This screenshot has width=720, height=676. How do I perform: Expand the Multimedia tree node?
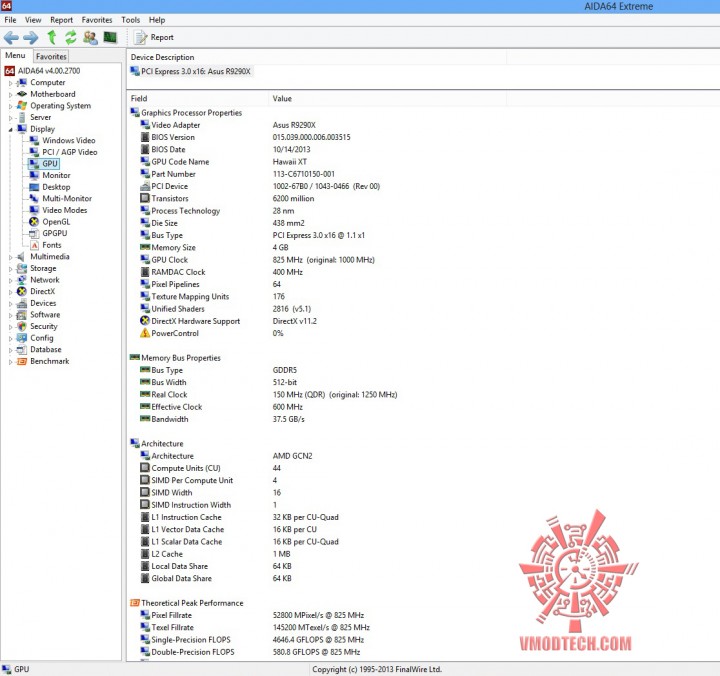(10, 257)
